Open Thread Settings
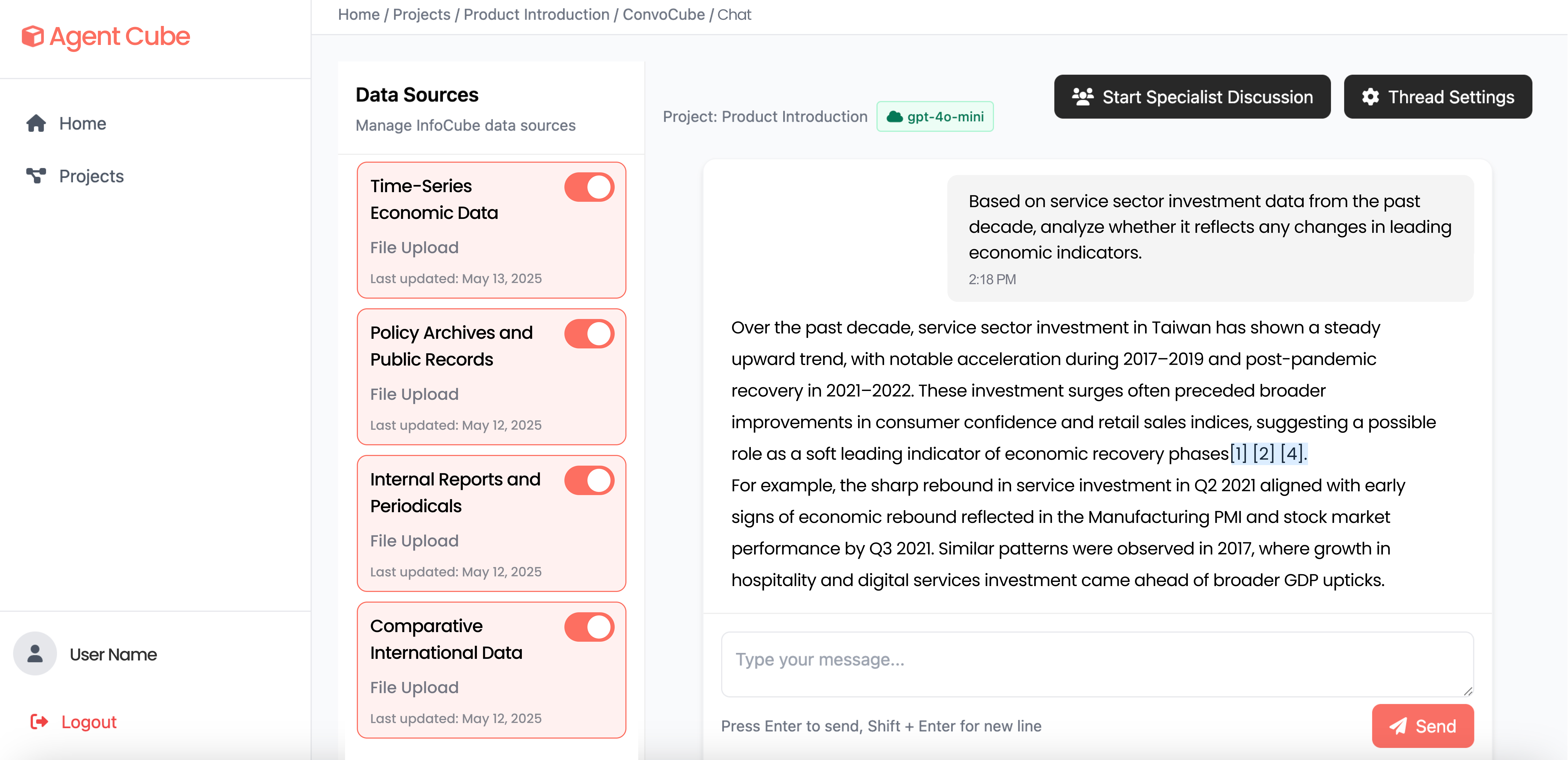 (1438, 97)
